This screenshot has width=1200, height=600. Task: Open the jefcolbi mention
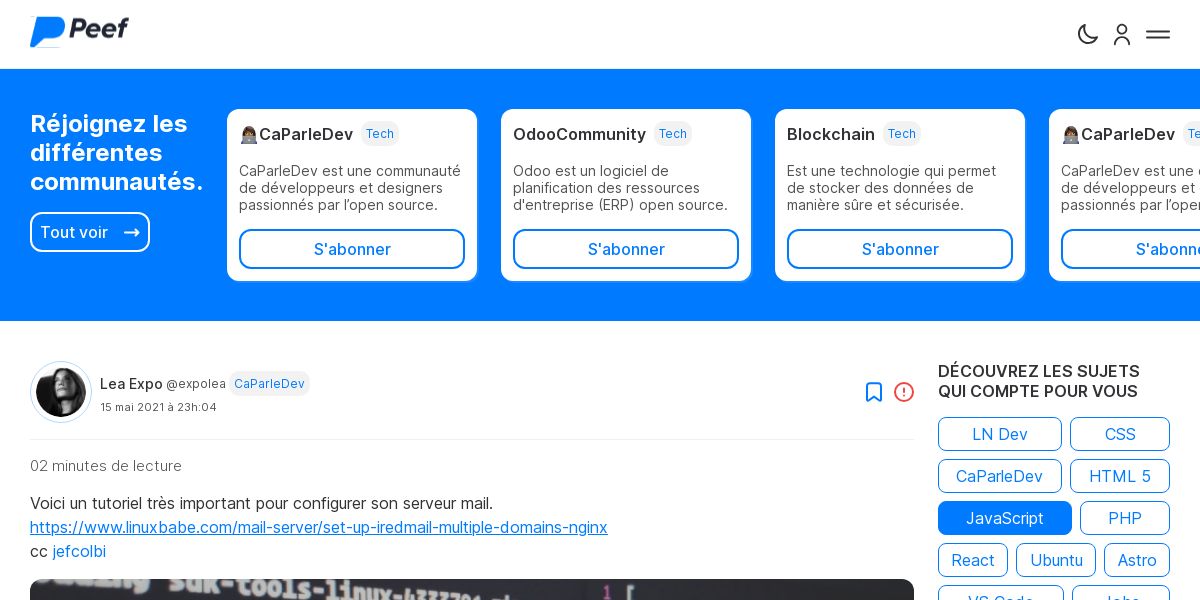point(79,551)
